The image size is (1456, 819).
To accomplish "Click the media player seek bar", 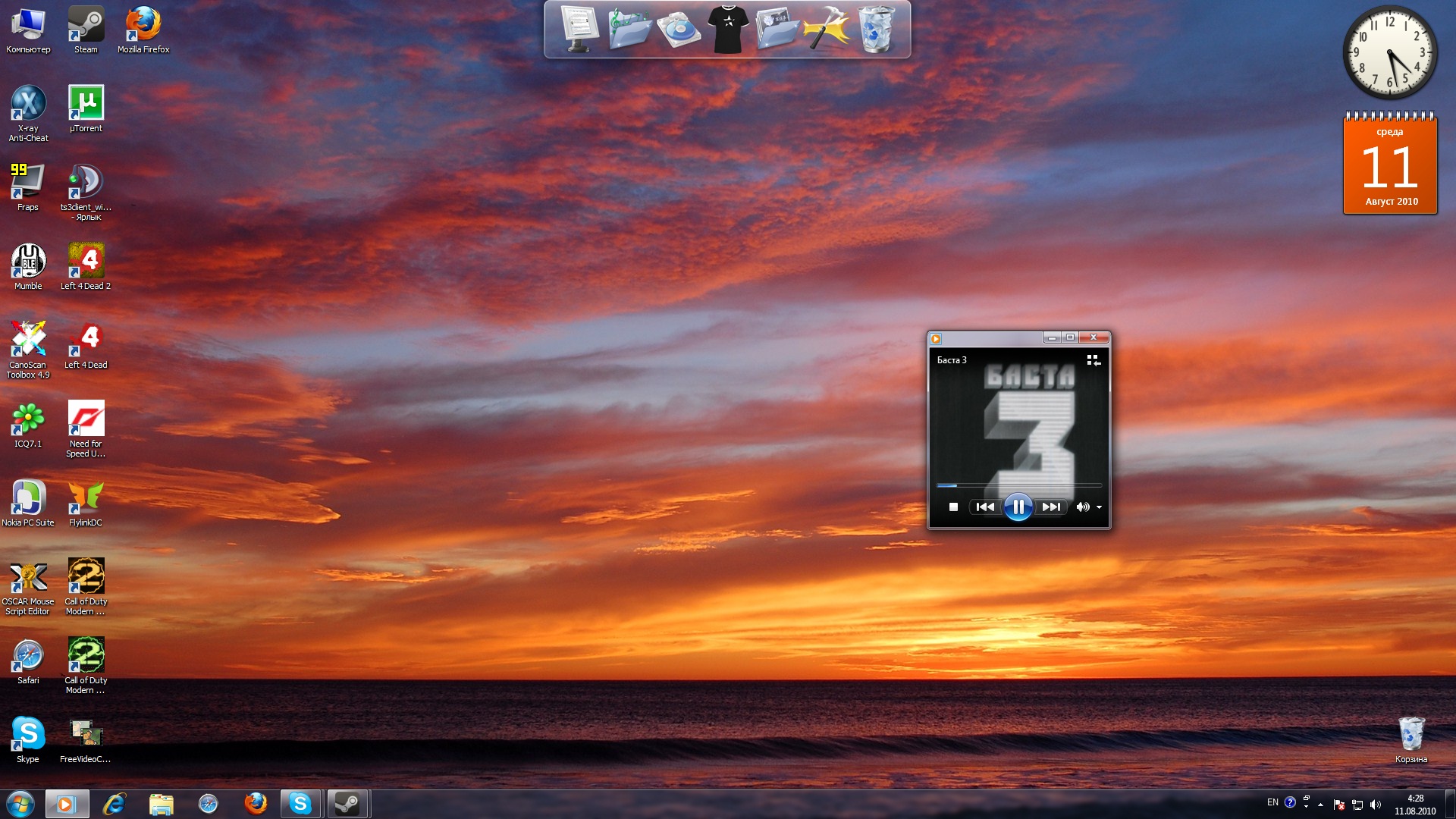I will pyautogui.click(x=1018, y=485).
